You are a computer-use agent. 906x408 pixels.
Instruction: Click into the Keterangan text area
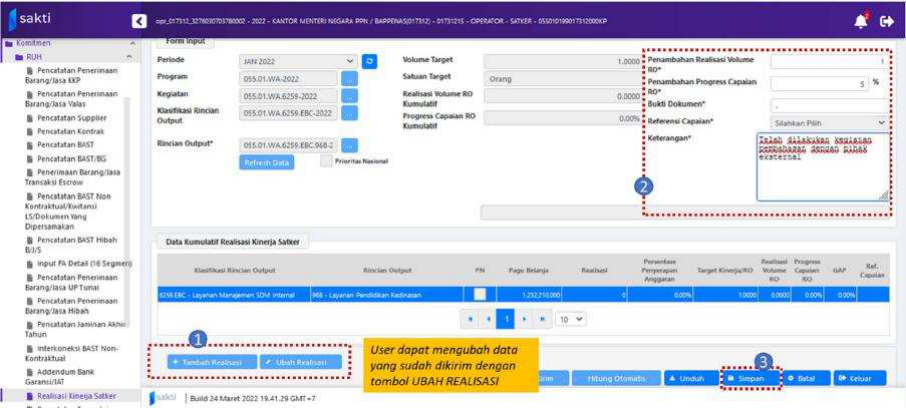coord(822,165)
